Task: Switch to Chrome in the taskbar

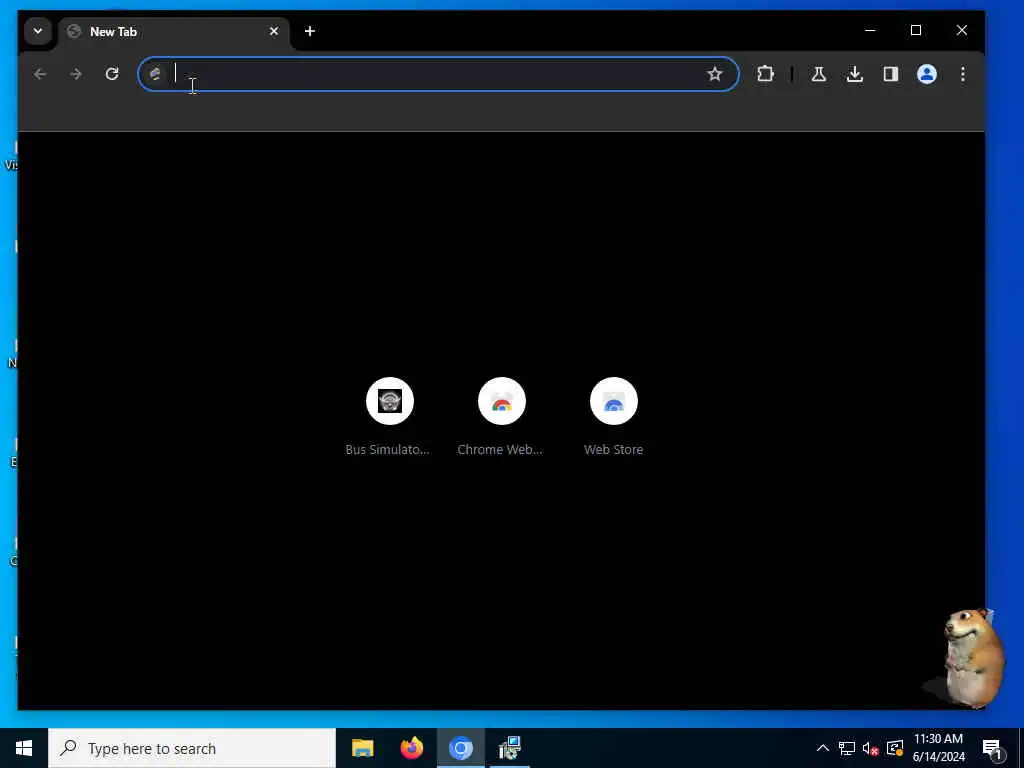Action: (461, 748)
